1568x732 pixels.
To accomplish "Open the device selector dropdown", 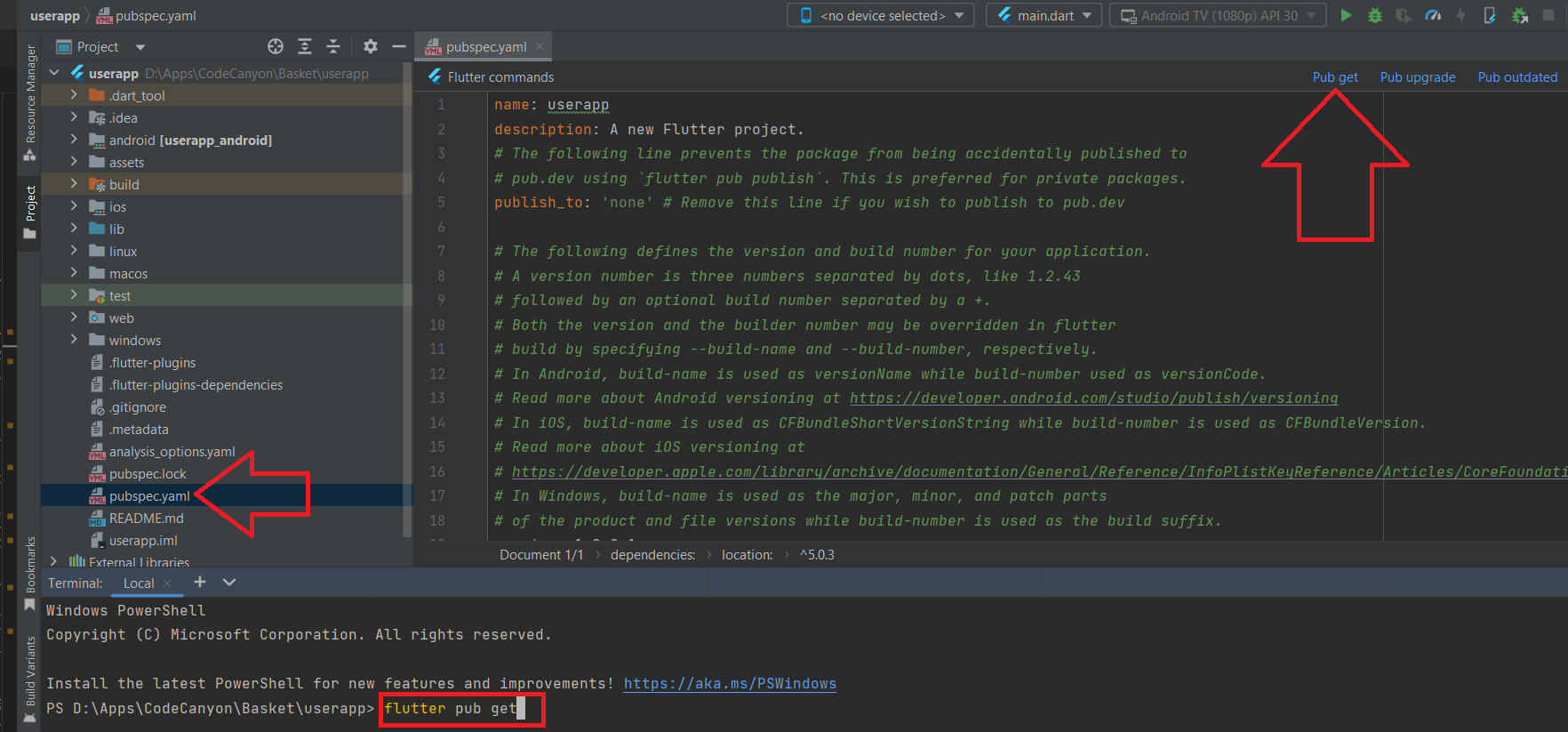I will click(x=881, y=15).
